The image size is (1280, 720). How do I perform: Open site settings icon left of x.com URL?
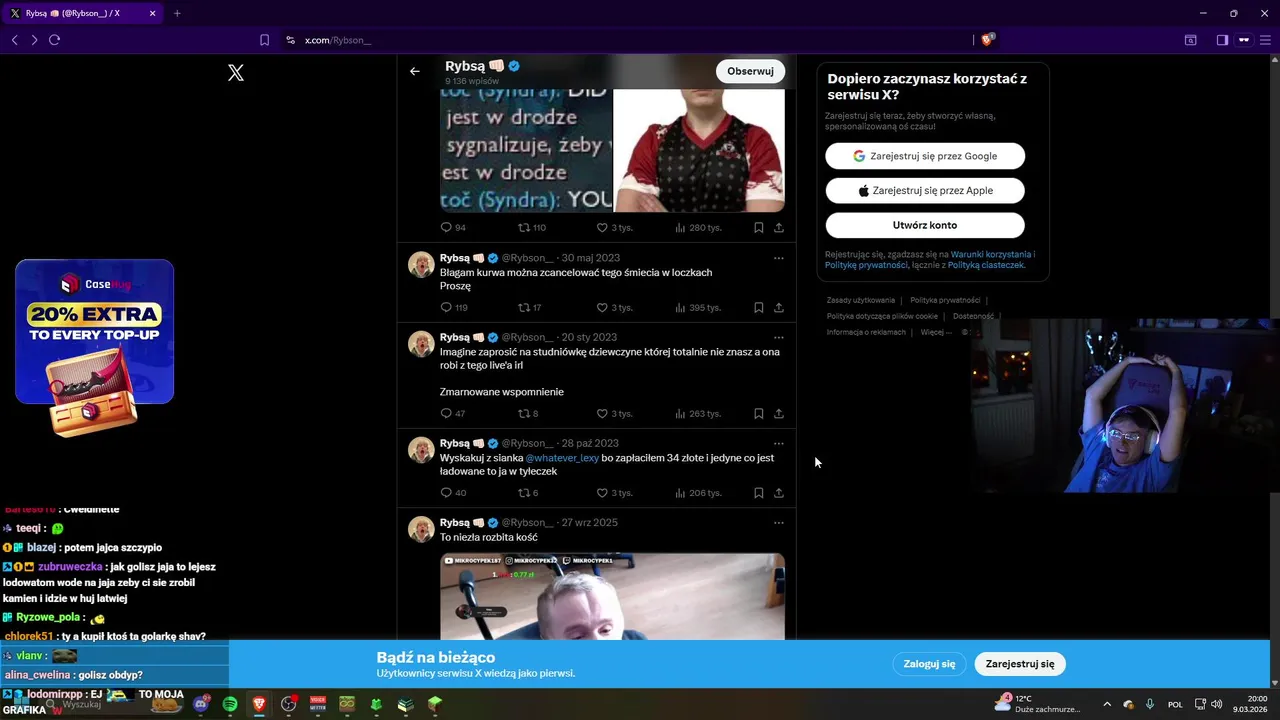pyautogui.click(x=290, y=40)
